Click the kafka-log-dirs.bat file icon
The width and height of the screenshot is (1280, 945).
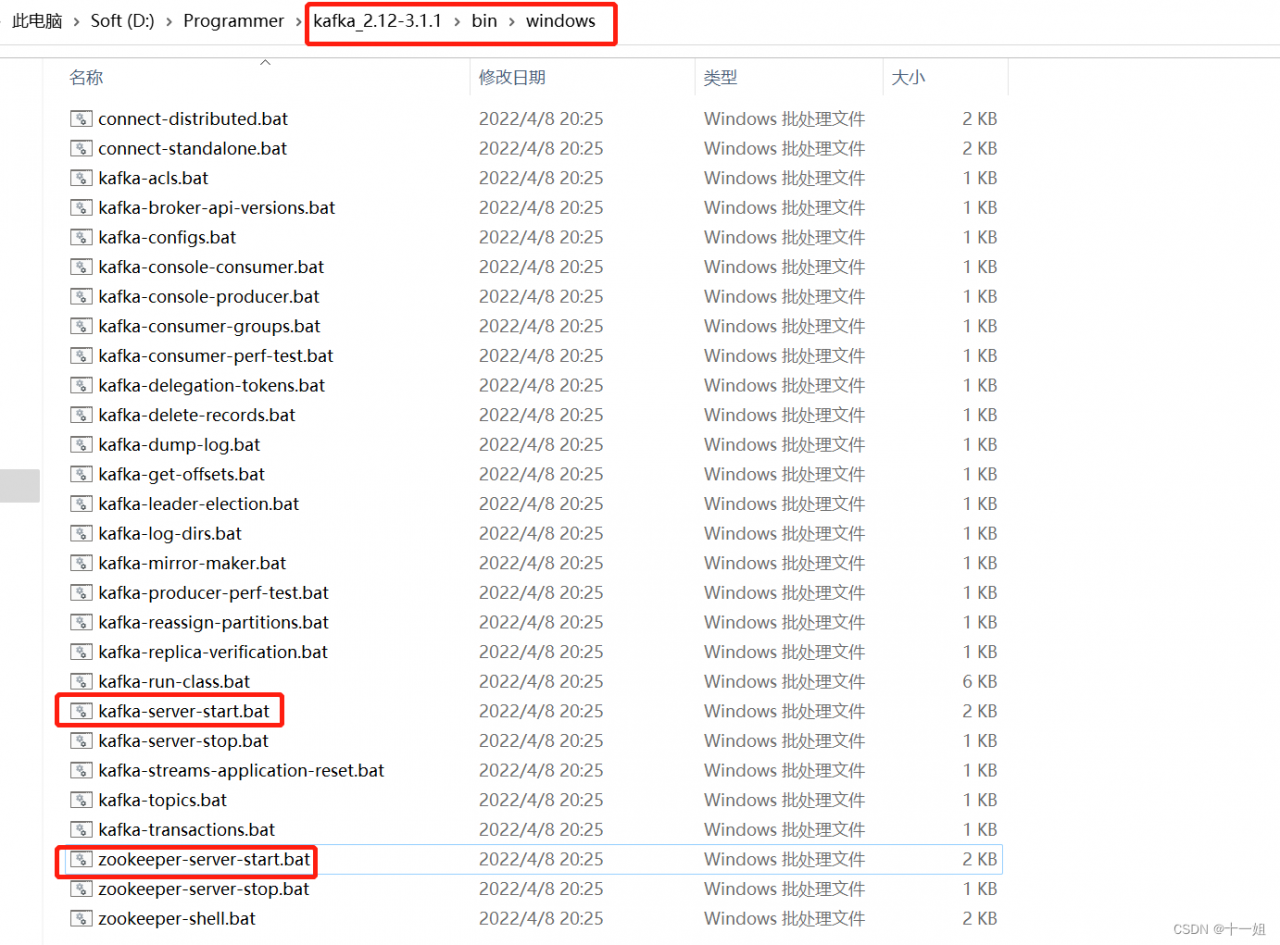(81, 534)
